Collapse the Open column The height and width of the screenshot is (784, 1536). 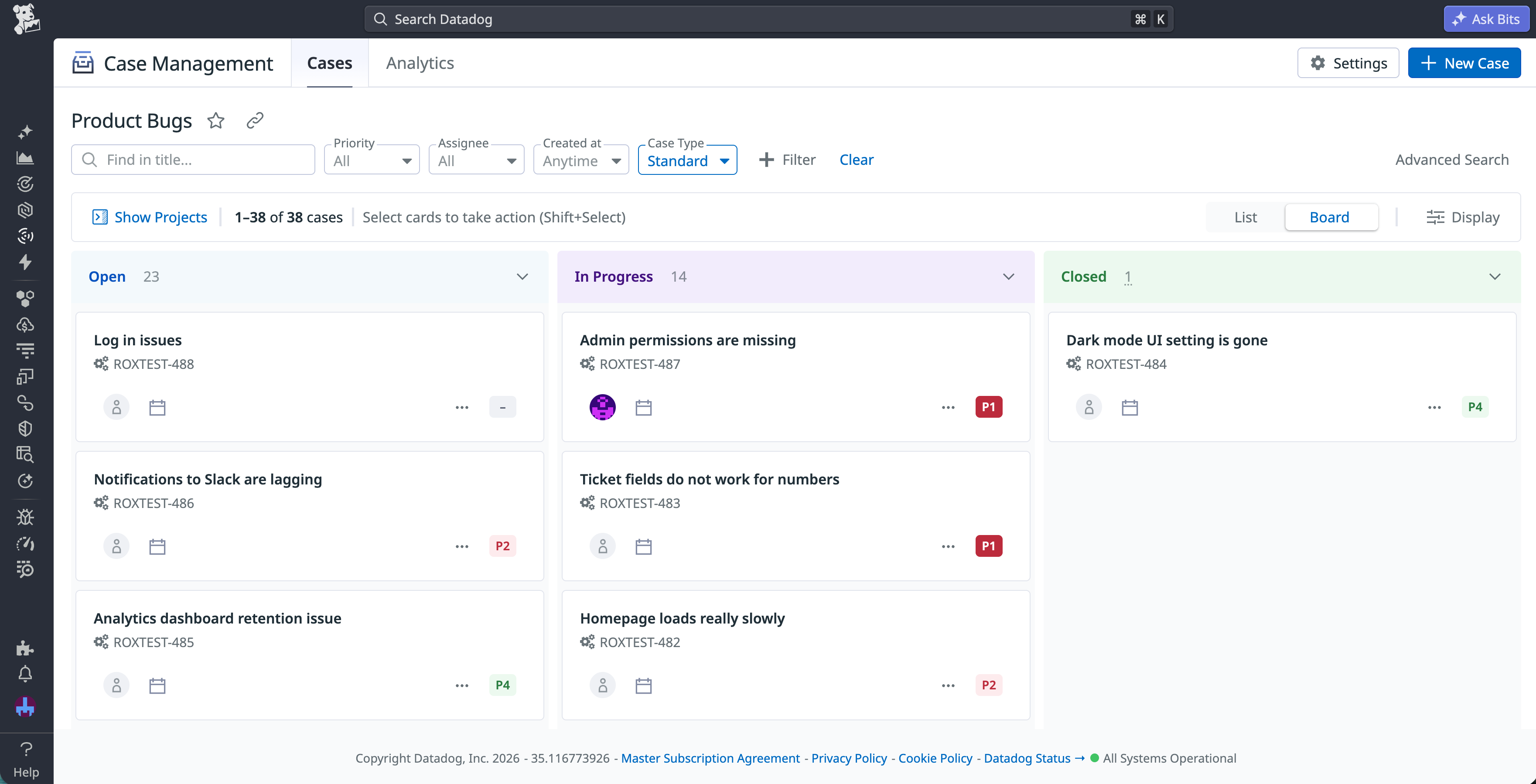click(522, 276)
